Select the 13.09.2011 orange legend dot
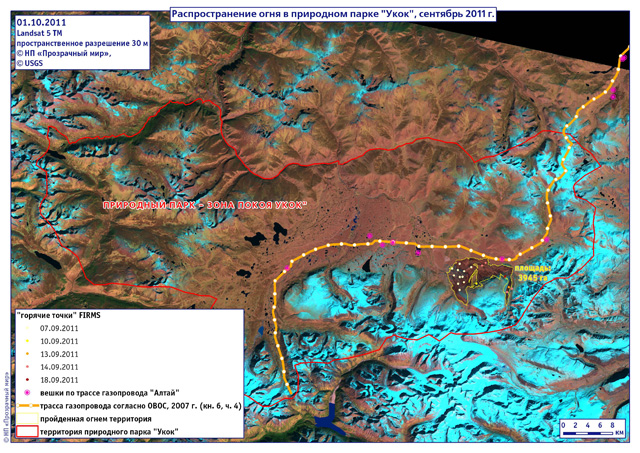The image size is (640, 453). click(26, 354)
